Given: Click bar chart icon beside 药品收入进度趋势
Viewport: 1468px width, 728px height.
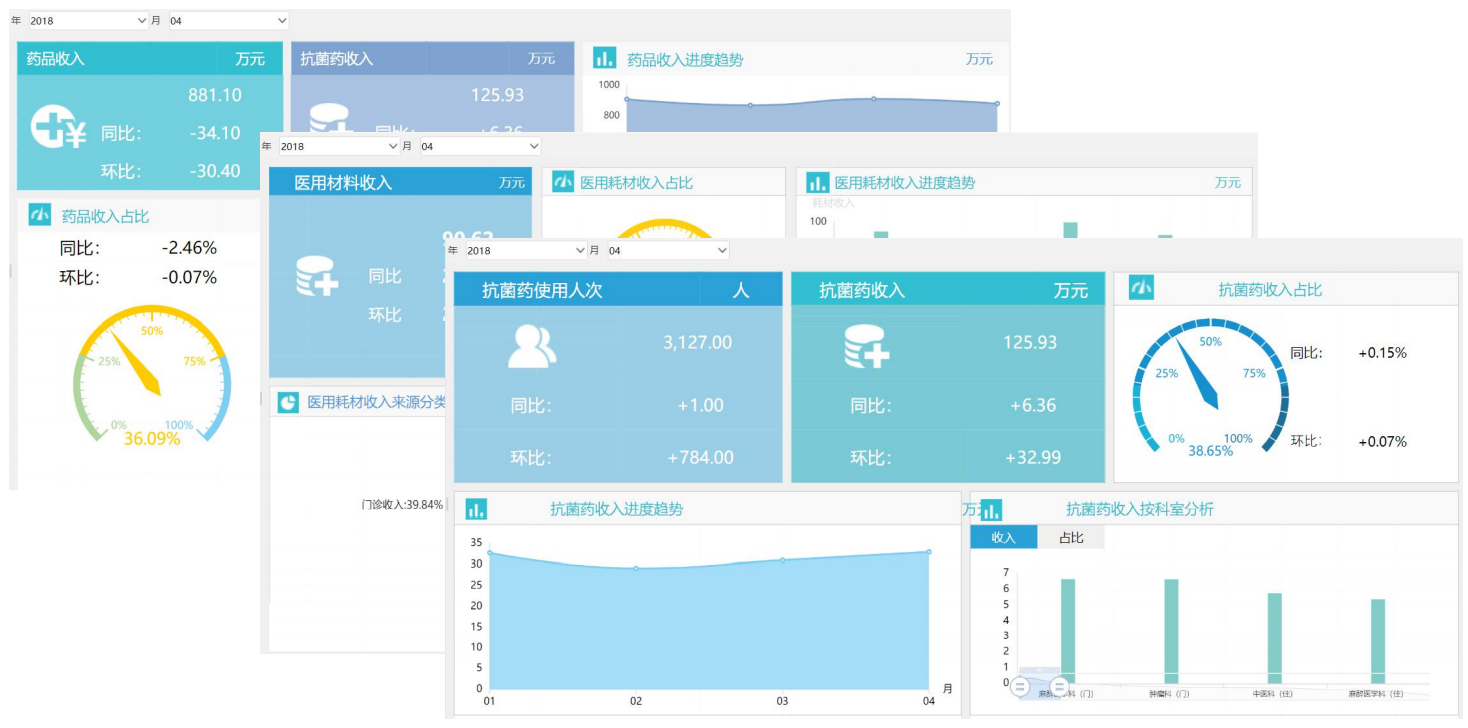Looking at the screenshot, I should tap(603, 59).
